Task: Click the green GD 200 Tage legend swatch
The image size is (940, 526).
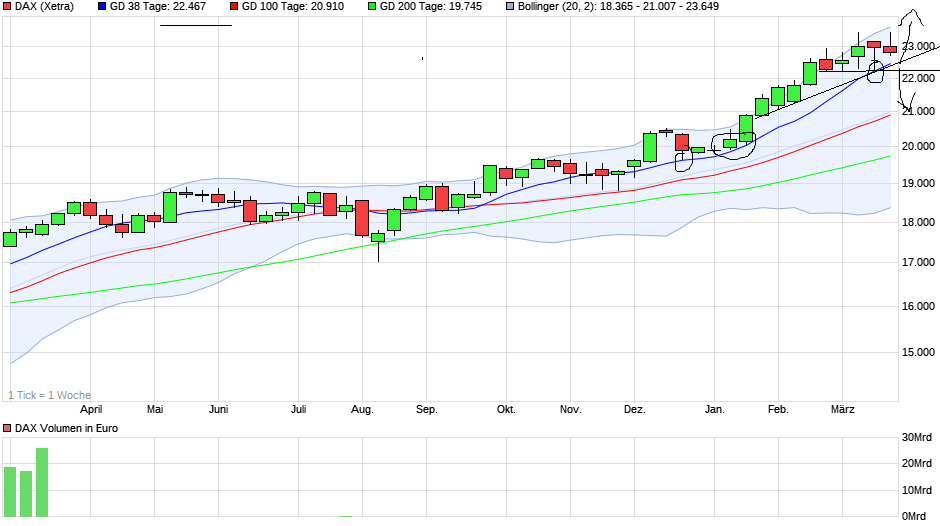Action: (372, 7)
